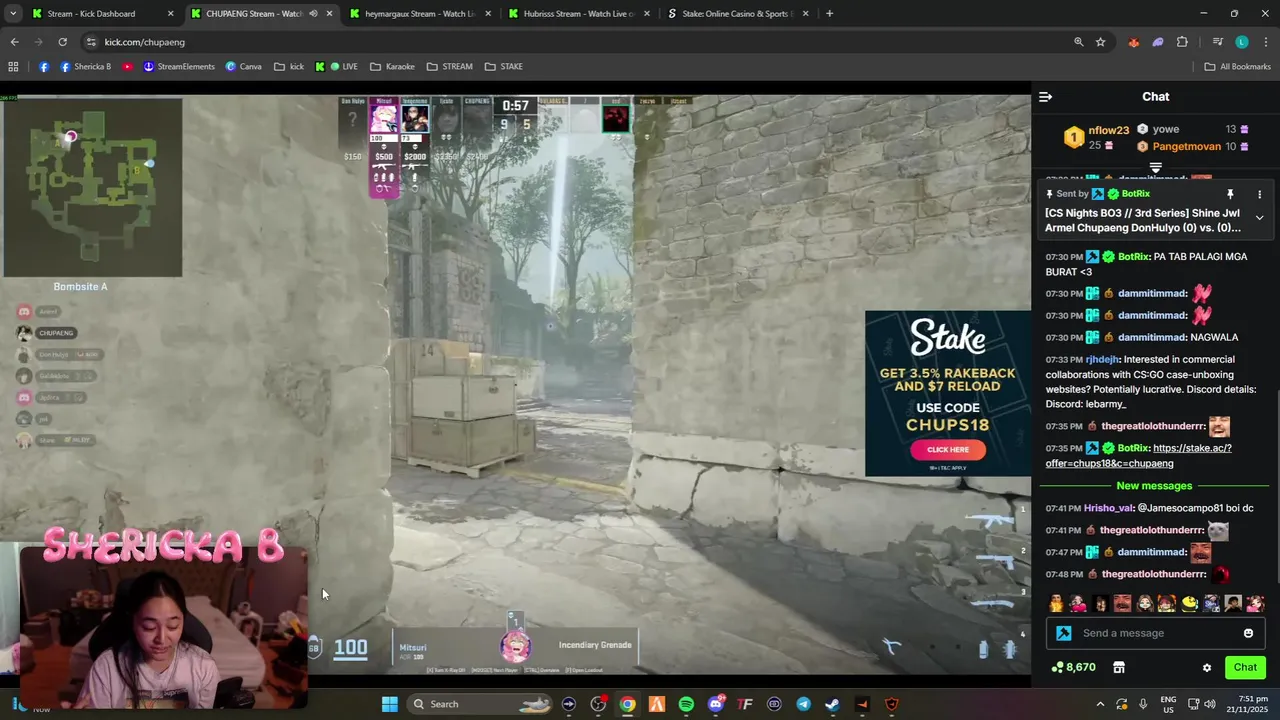
Task: Open the stake.ac offer link in chat
Action: [1139, 456]
